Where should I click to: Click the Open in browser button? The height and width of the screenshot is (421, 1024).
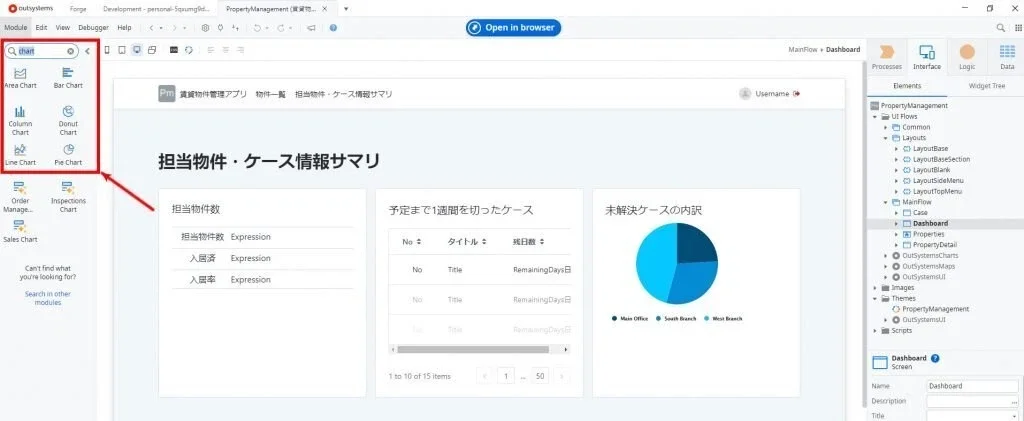(513, 27)
